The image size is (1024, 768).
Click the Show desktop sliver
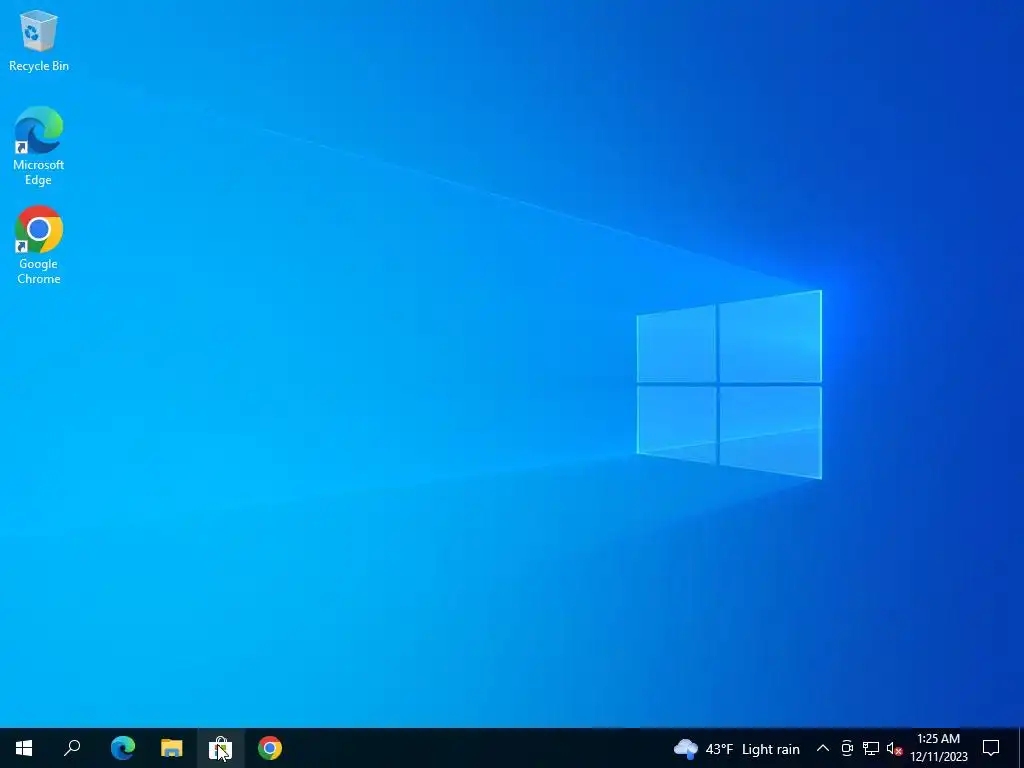pyautogui.click(x=1021, y=748)
